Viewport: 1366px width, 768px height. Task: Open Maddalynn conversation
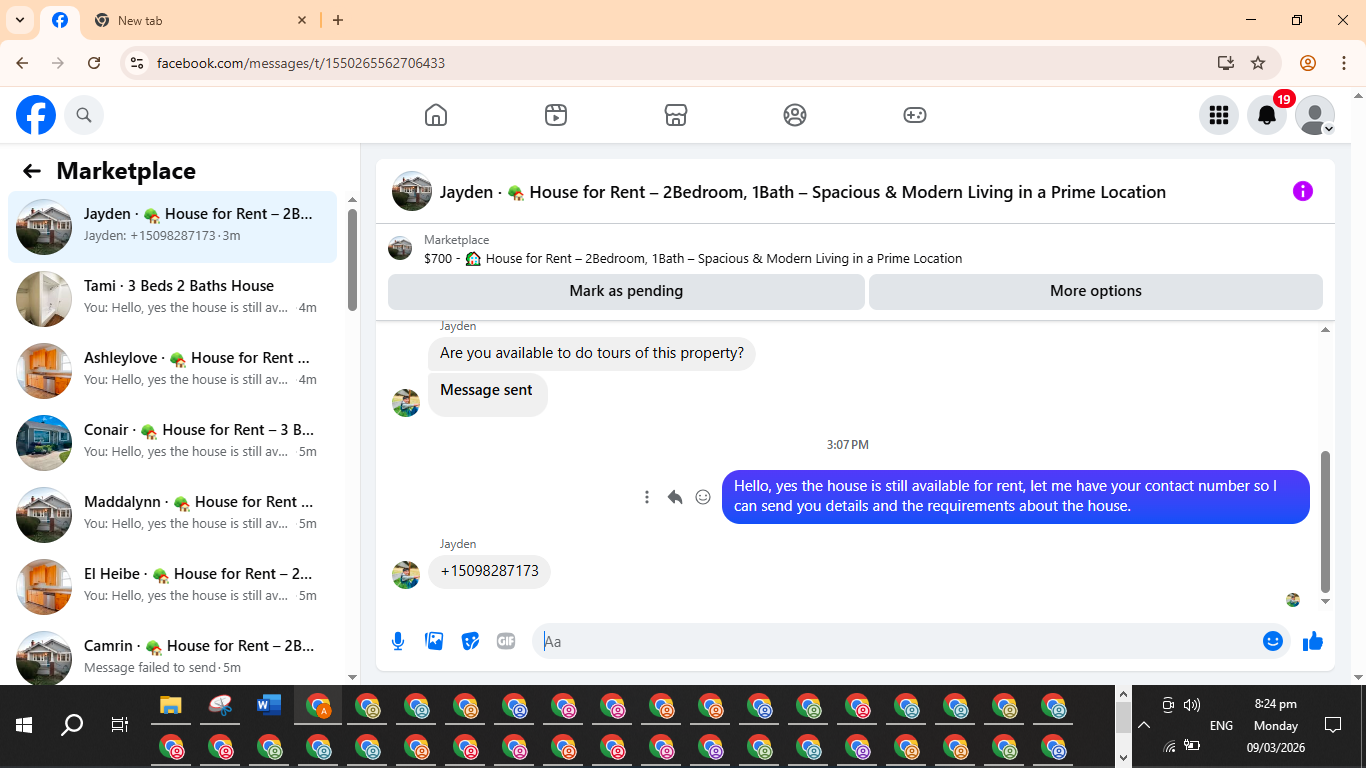pos(173,515)
